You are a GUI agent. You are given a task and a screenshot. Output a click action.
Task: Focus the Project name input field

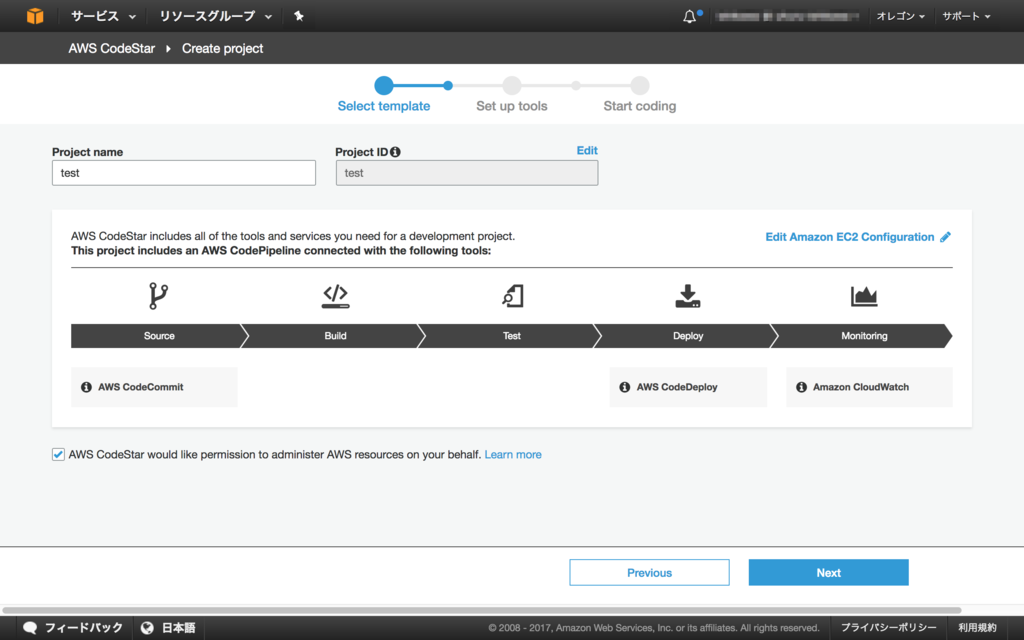coord(184,173)
